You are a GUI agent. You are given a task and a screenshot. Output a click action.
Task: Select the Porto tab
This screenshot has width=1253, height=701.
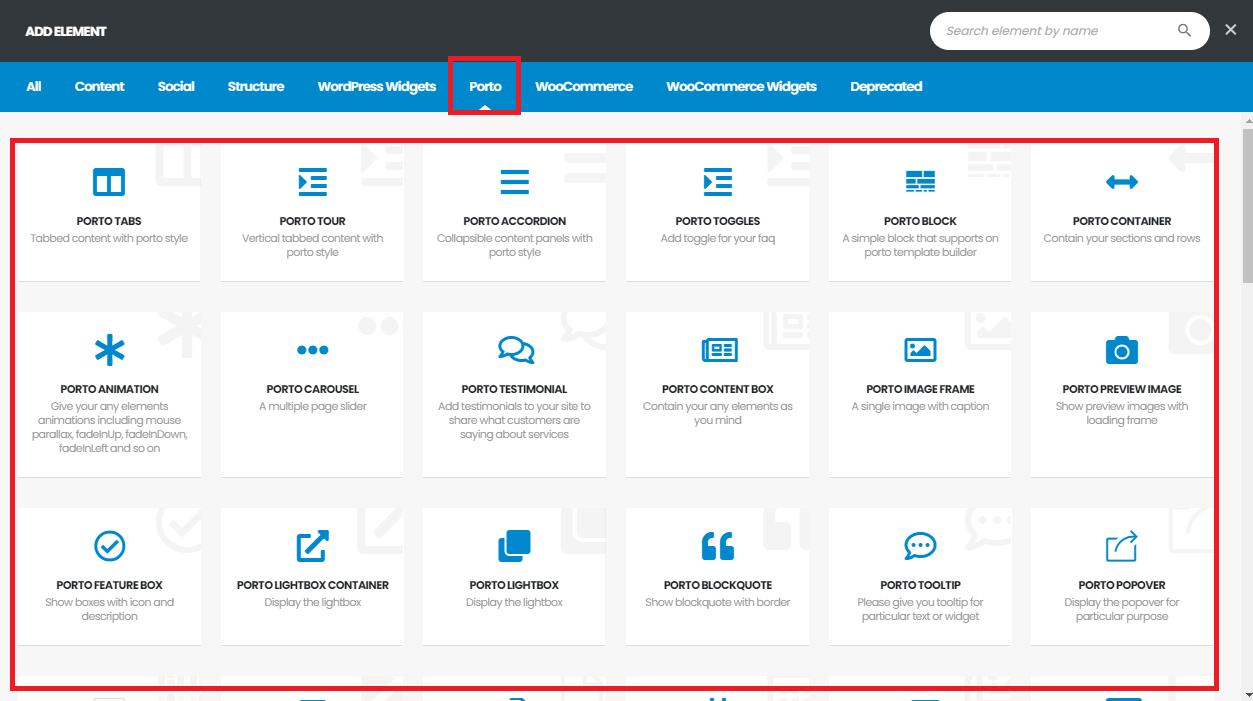[x=485, y=86]
